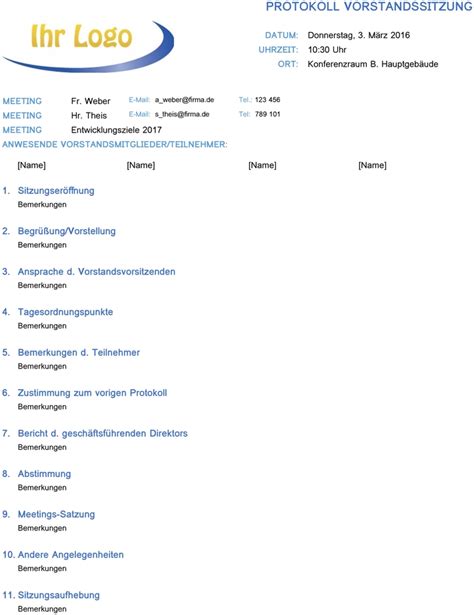This screenshot has width=474, height=615.
Task: Click Bemerkungen under Tagesordnungspunkte
Action: 42,326
